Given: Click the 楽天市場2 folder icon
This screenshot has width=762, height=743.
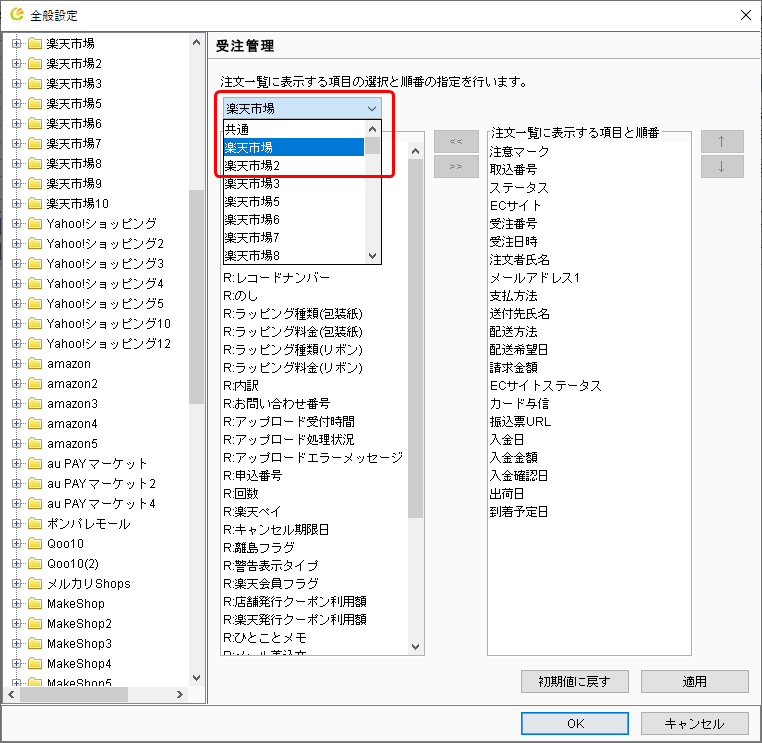Looking at the screenshot, I should 35,64.
